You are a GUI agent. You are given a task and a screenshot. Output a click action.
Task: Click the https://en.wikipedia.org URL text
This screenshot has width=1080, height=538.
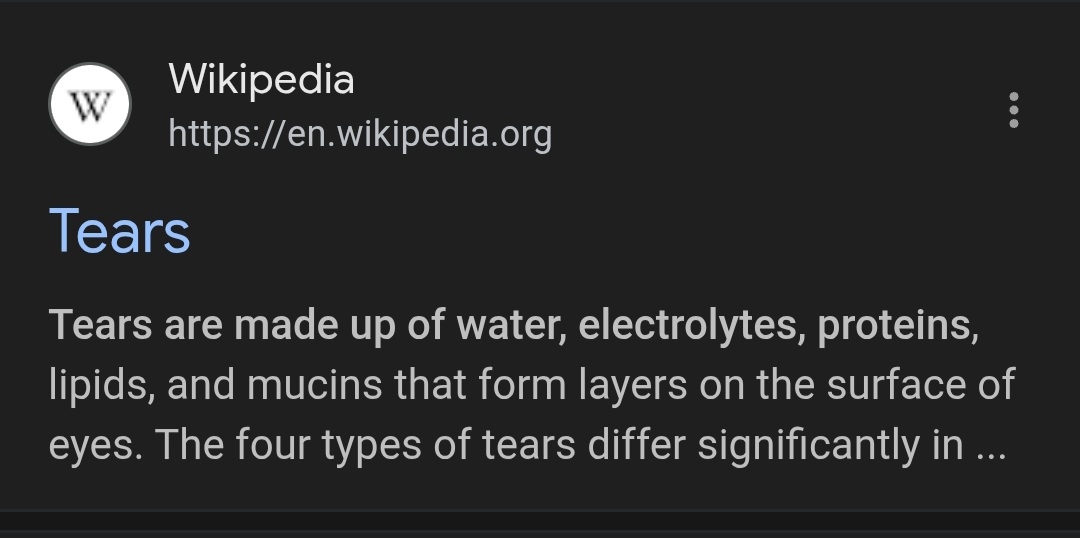(x=360, y=133)
